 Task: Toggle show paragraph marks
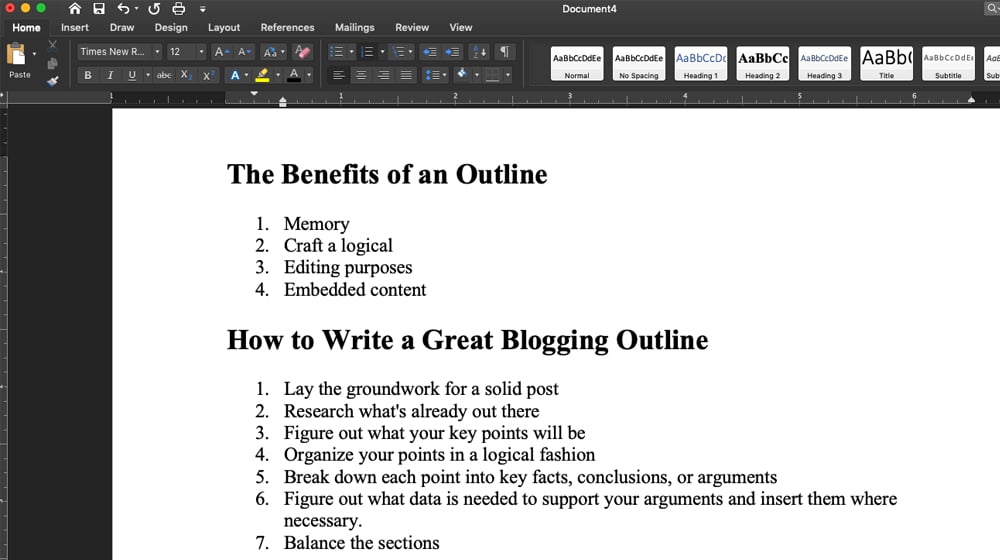[505, 52]
